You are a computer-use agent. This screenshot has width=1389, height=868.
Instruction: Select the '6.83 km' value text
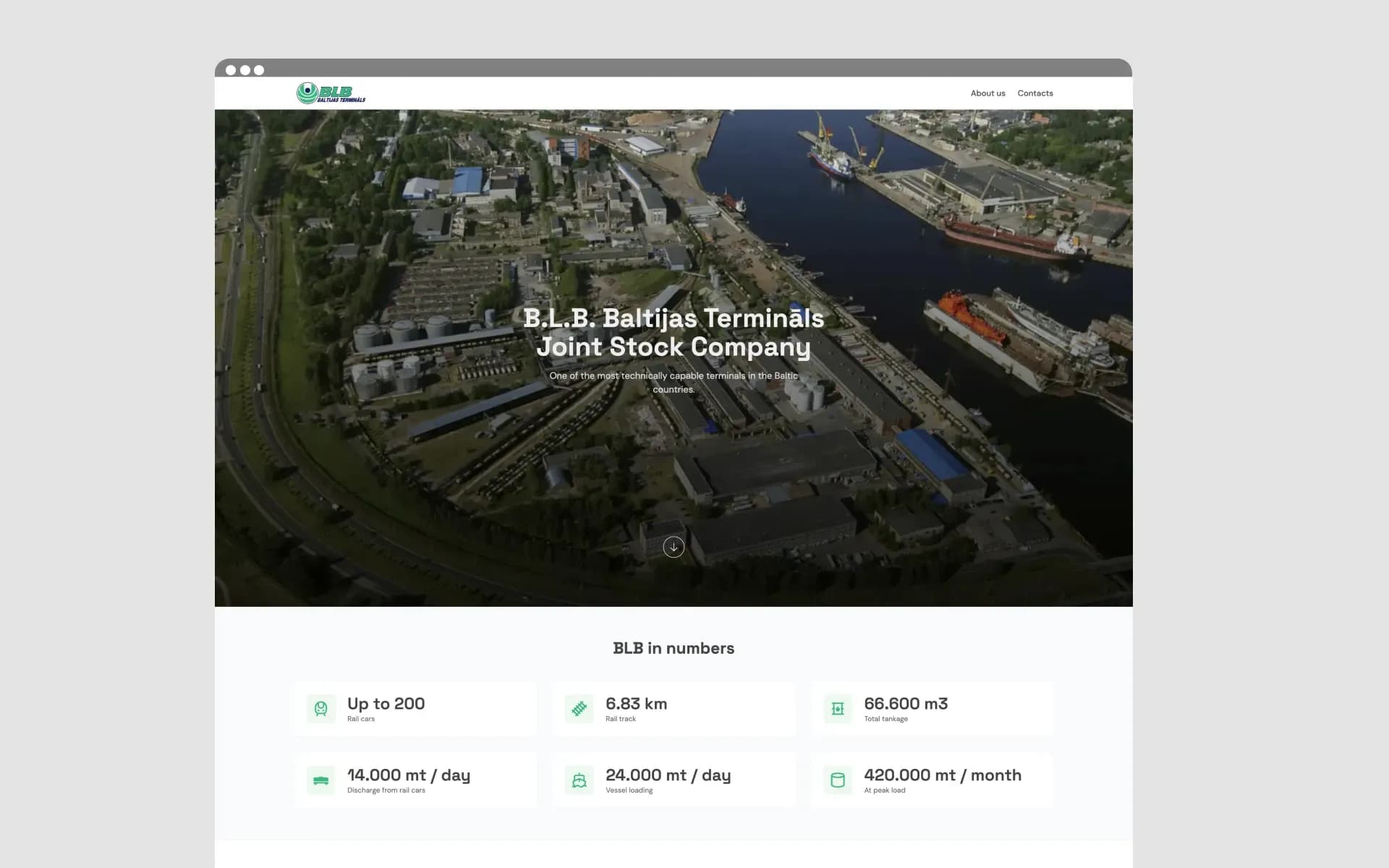pyautogui.click(x=637, y=704)
